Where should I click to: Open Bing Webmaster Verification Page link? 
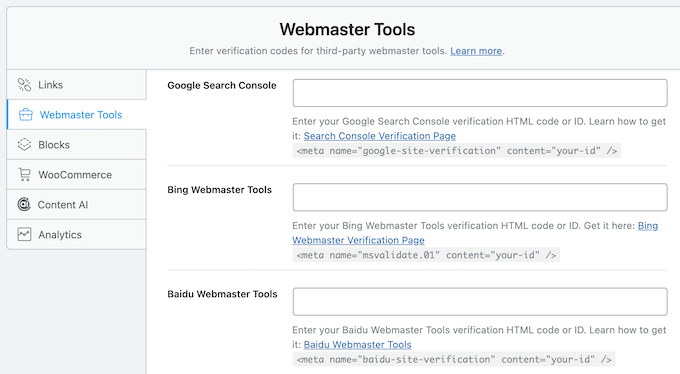(x=358, y=240)
